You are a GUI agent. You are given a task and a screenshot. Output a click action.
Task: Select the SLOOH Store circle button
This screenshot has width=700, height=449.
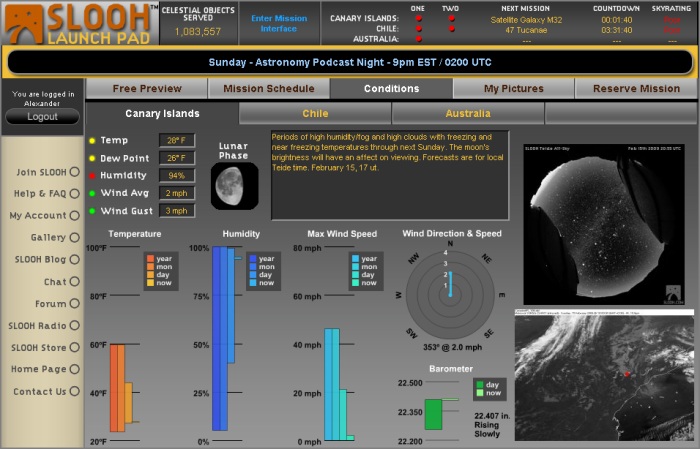click(75, 347)
